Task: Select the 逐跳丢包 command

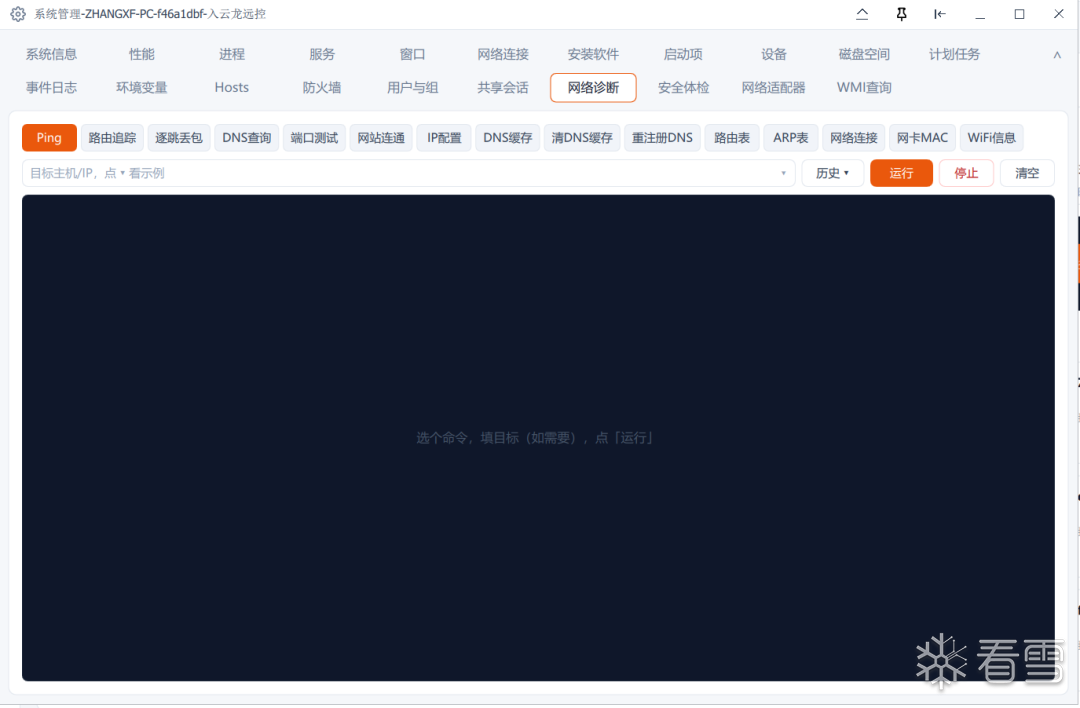Action: [x=178, y=138]
